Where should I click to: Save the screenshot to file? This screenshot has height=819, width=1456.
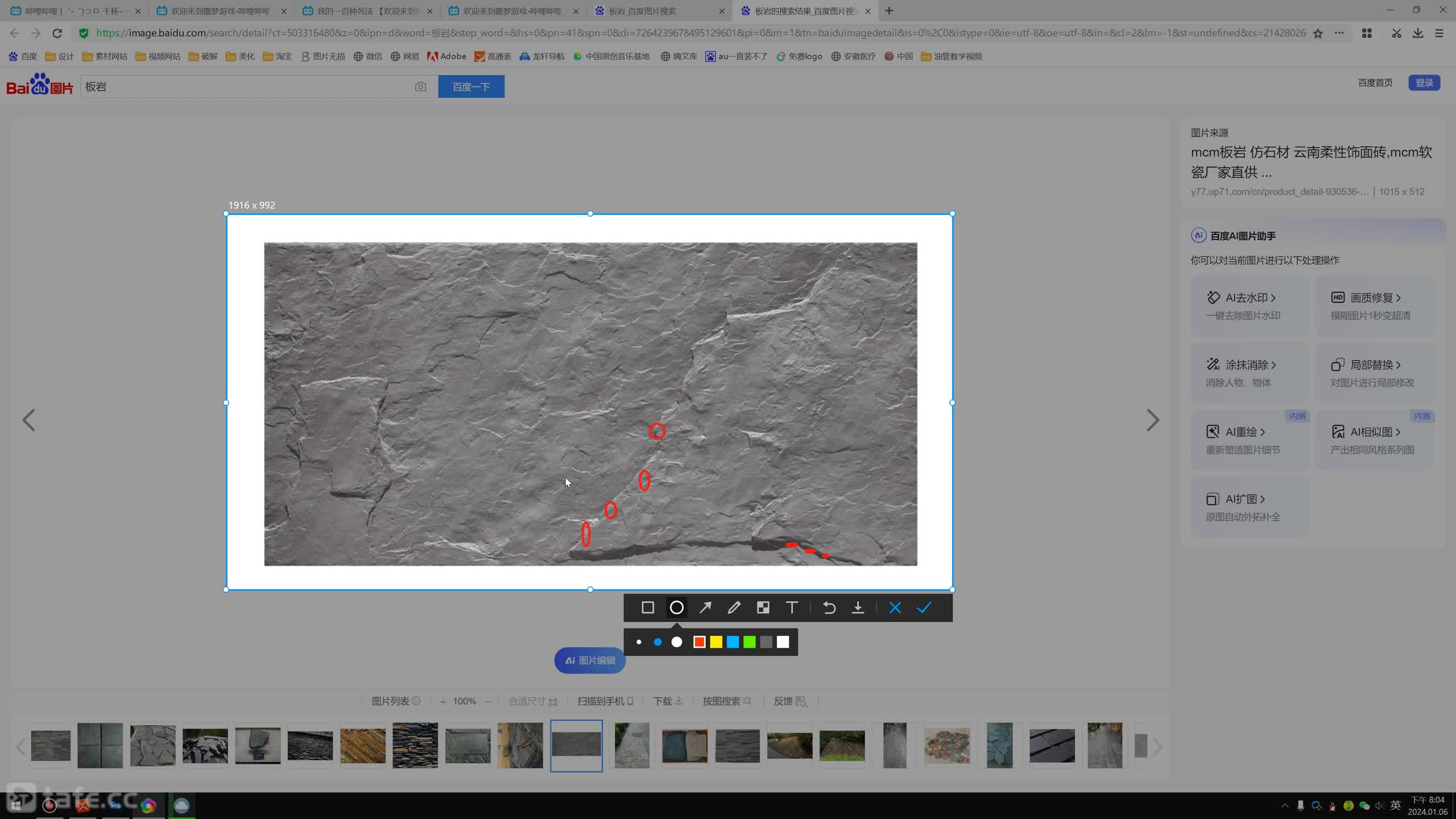pos(858,607)
